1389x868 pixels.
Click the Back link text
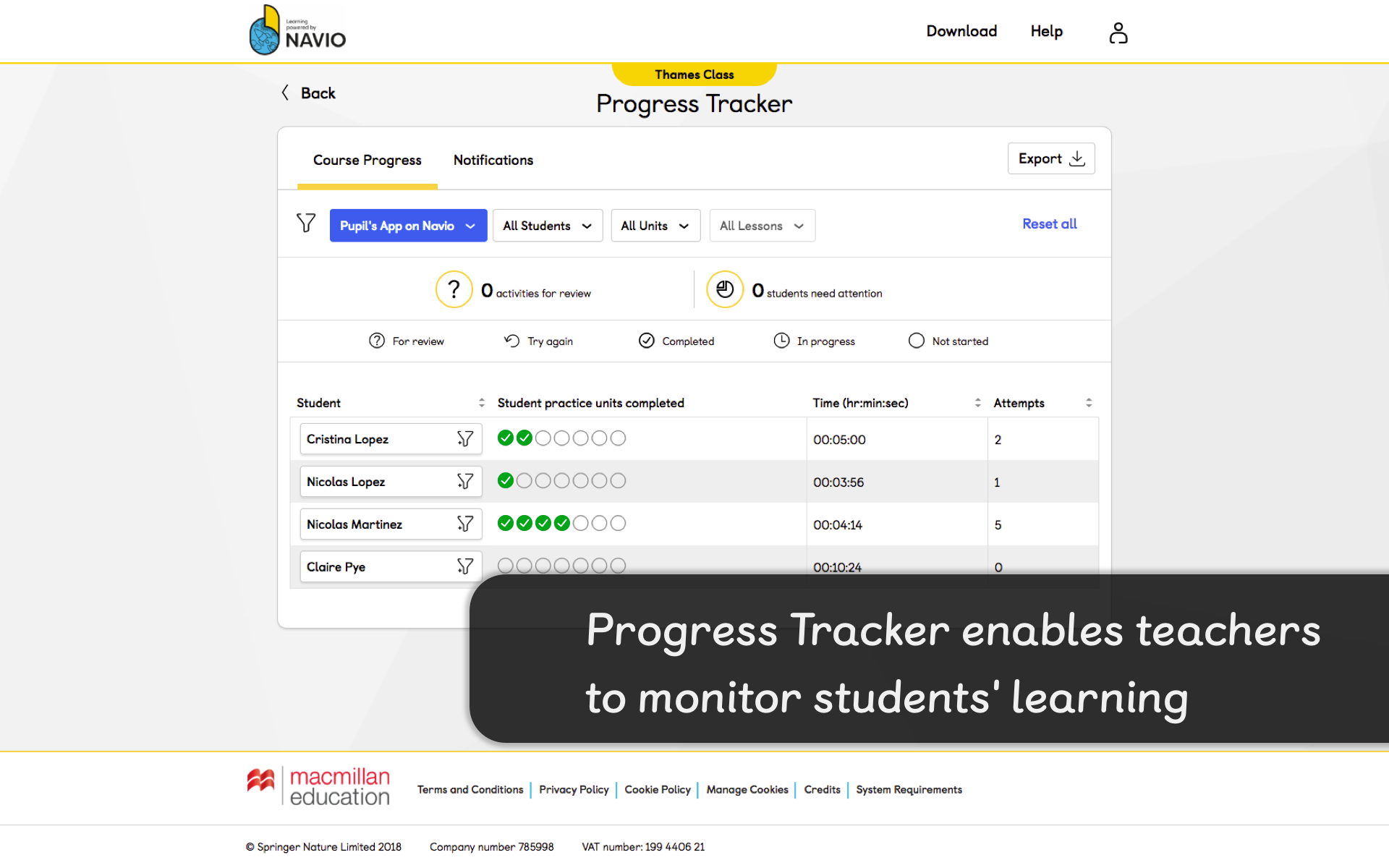[x=318, y=93]
